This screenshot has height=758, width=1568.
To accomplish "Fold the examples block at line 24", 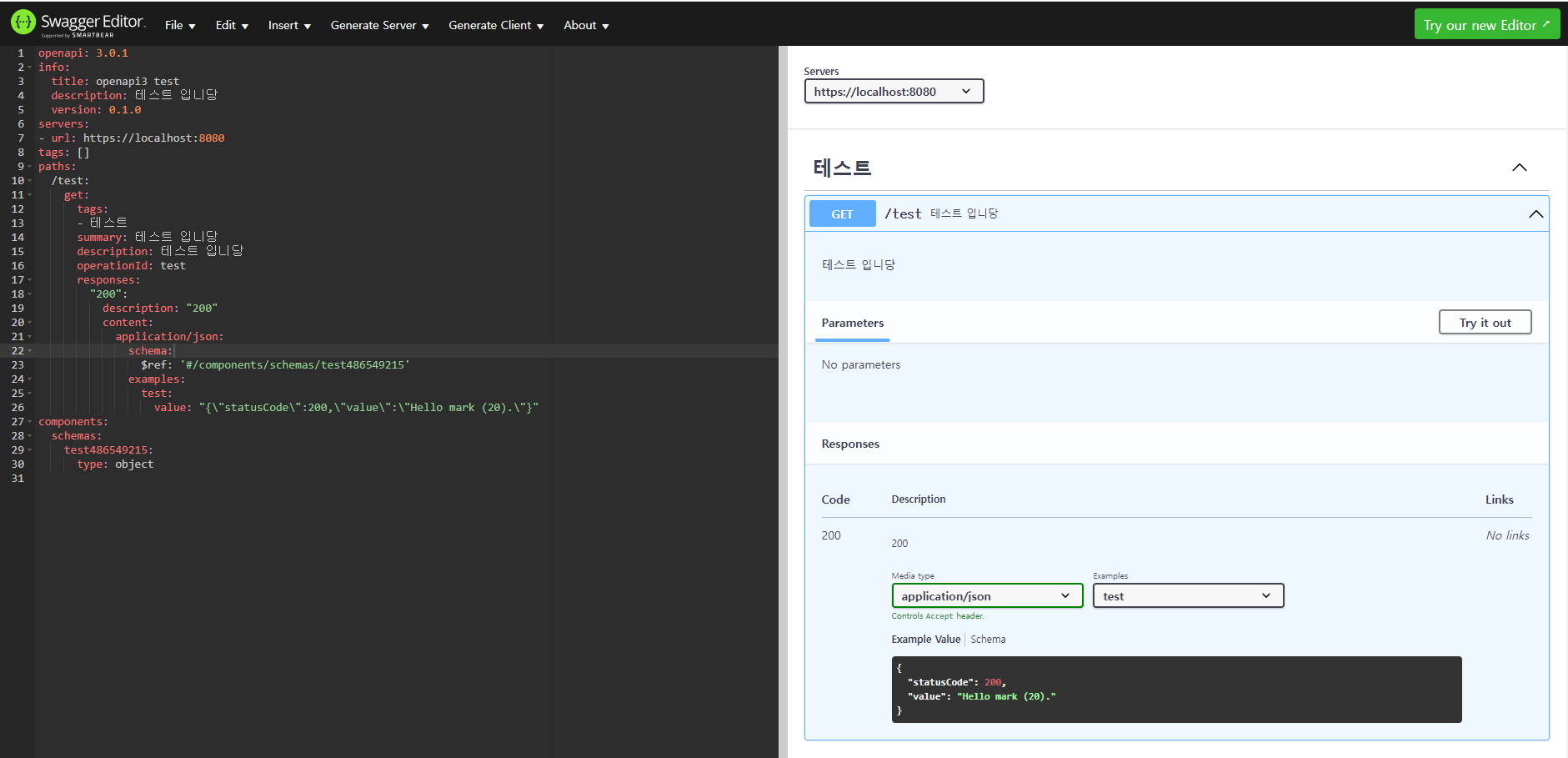I will 30,379.
